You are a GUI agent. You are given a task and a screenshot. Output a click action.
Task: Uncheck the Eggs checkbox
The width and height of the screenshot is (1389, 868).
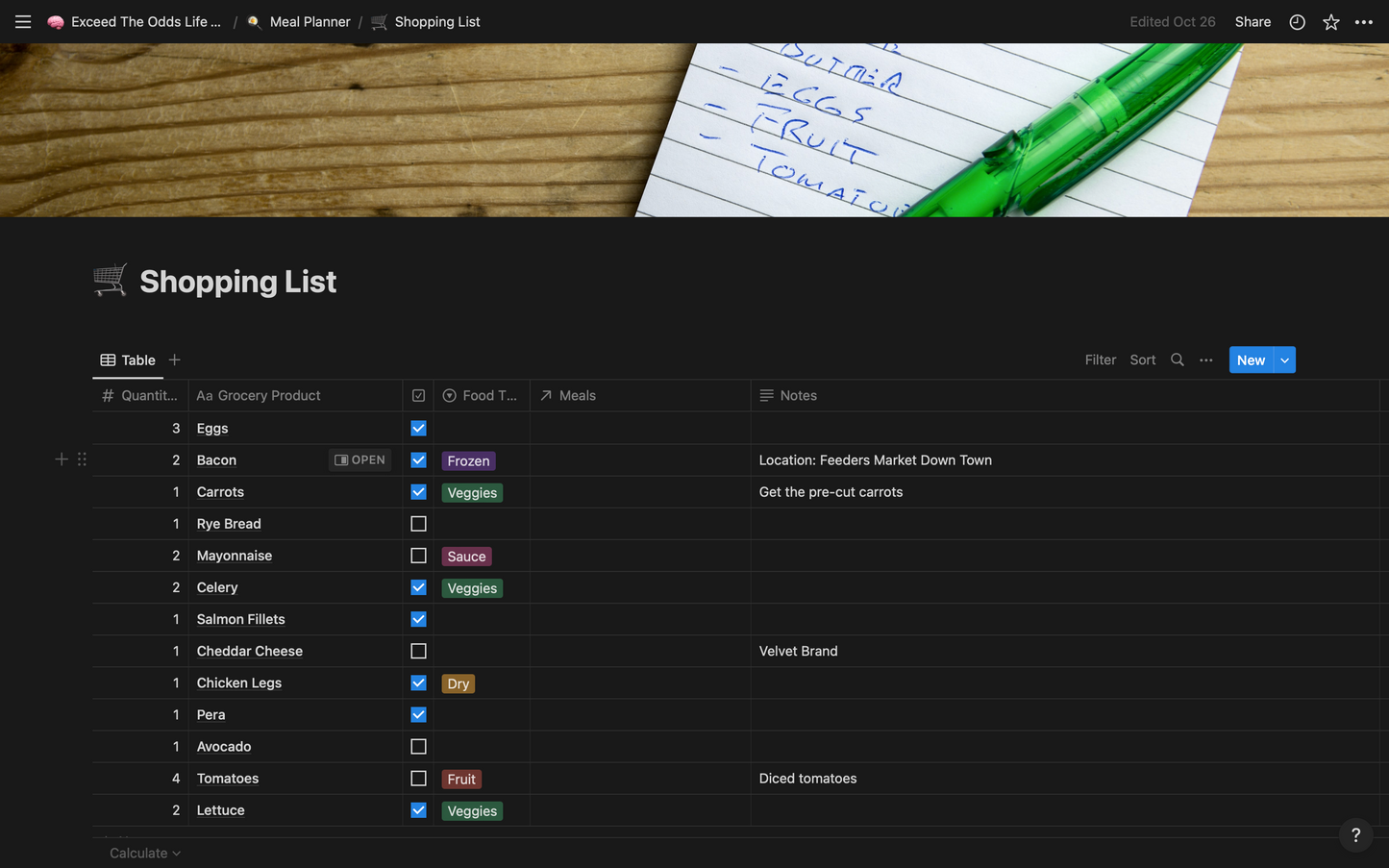click(x=418, y=428)
